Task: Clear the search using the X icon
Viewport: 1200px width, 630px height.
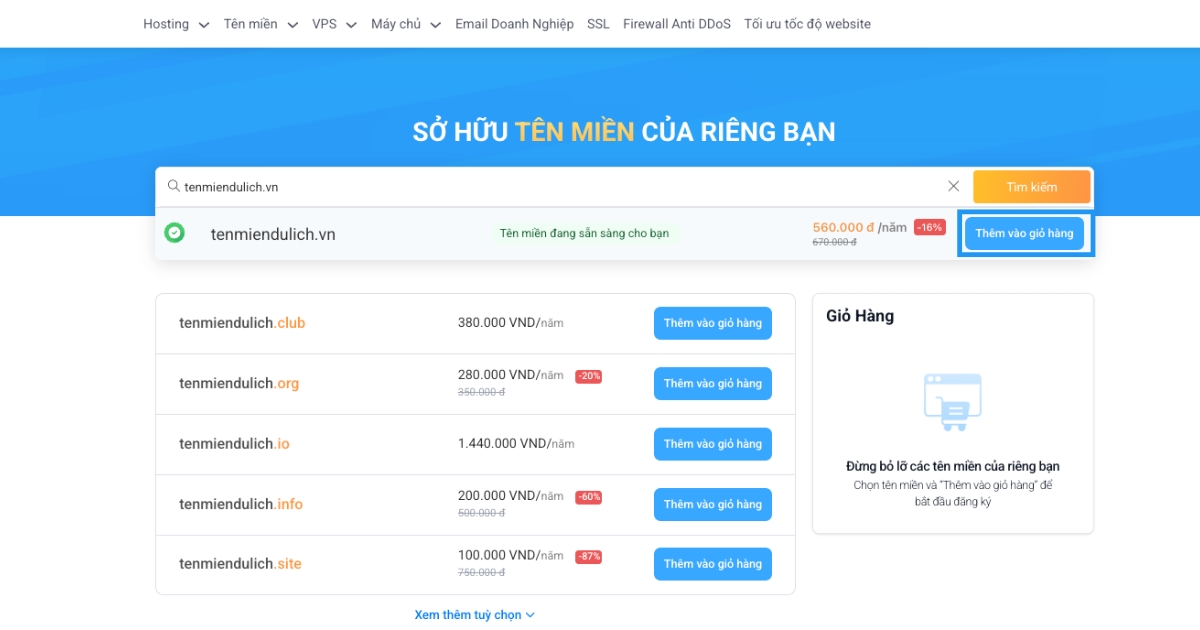Action: click(x=953, y=185)
